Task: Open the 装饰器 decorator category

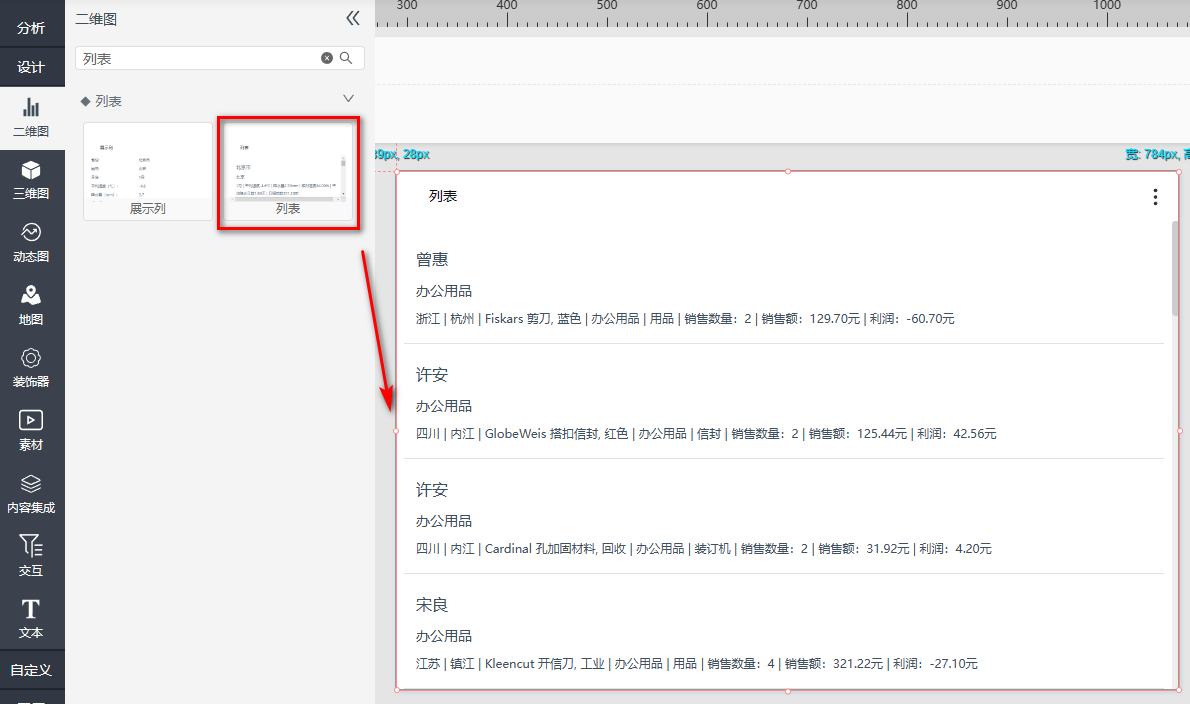Action: [31, 368]
